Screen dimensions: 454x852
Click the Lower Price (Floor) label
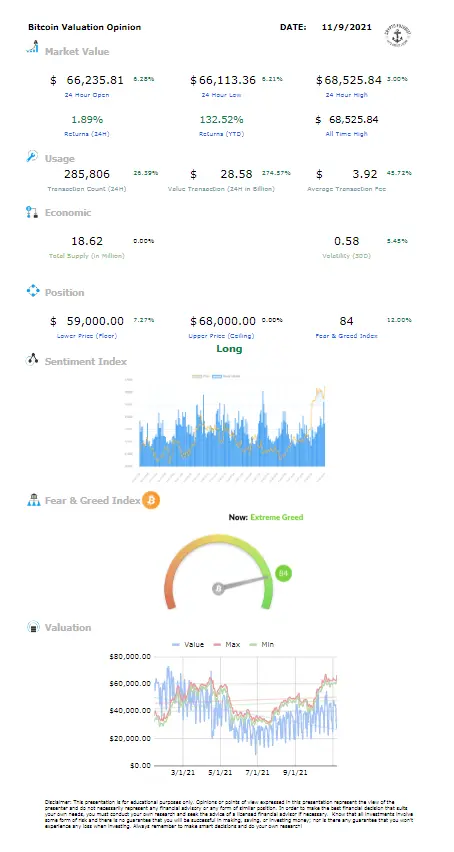point(87,336)
